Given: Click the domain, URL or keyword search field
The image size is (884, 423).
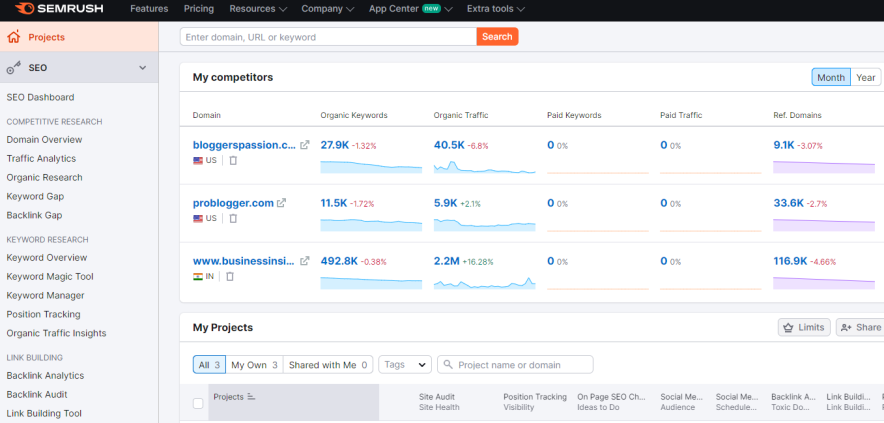Looking at the screenshot, I should [x=328, y=37].
